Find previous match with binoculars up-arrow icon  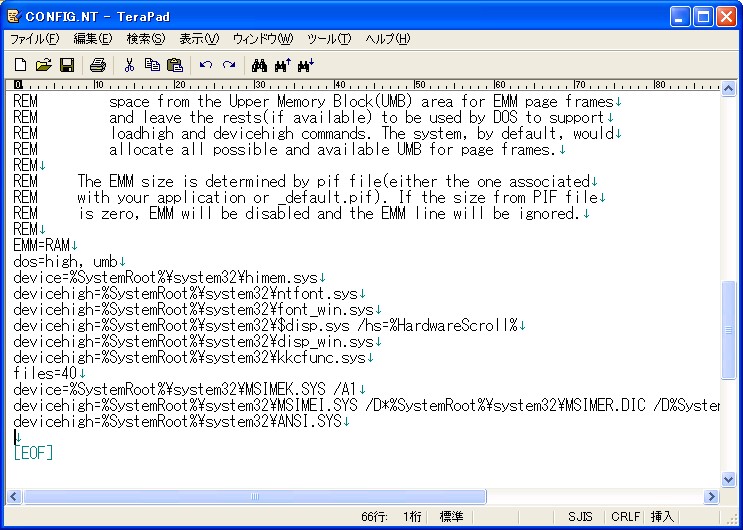click(x=282, y=65)
